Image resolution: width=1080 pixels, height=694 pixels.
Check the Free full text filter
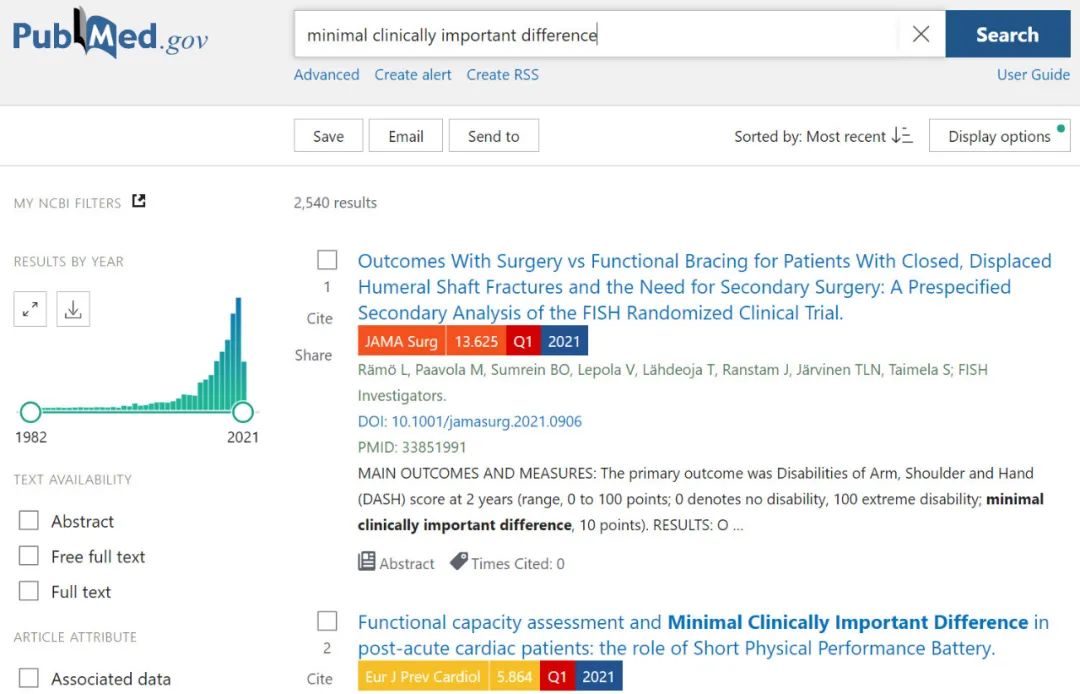tap(29, 556)
